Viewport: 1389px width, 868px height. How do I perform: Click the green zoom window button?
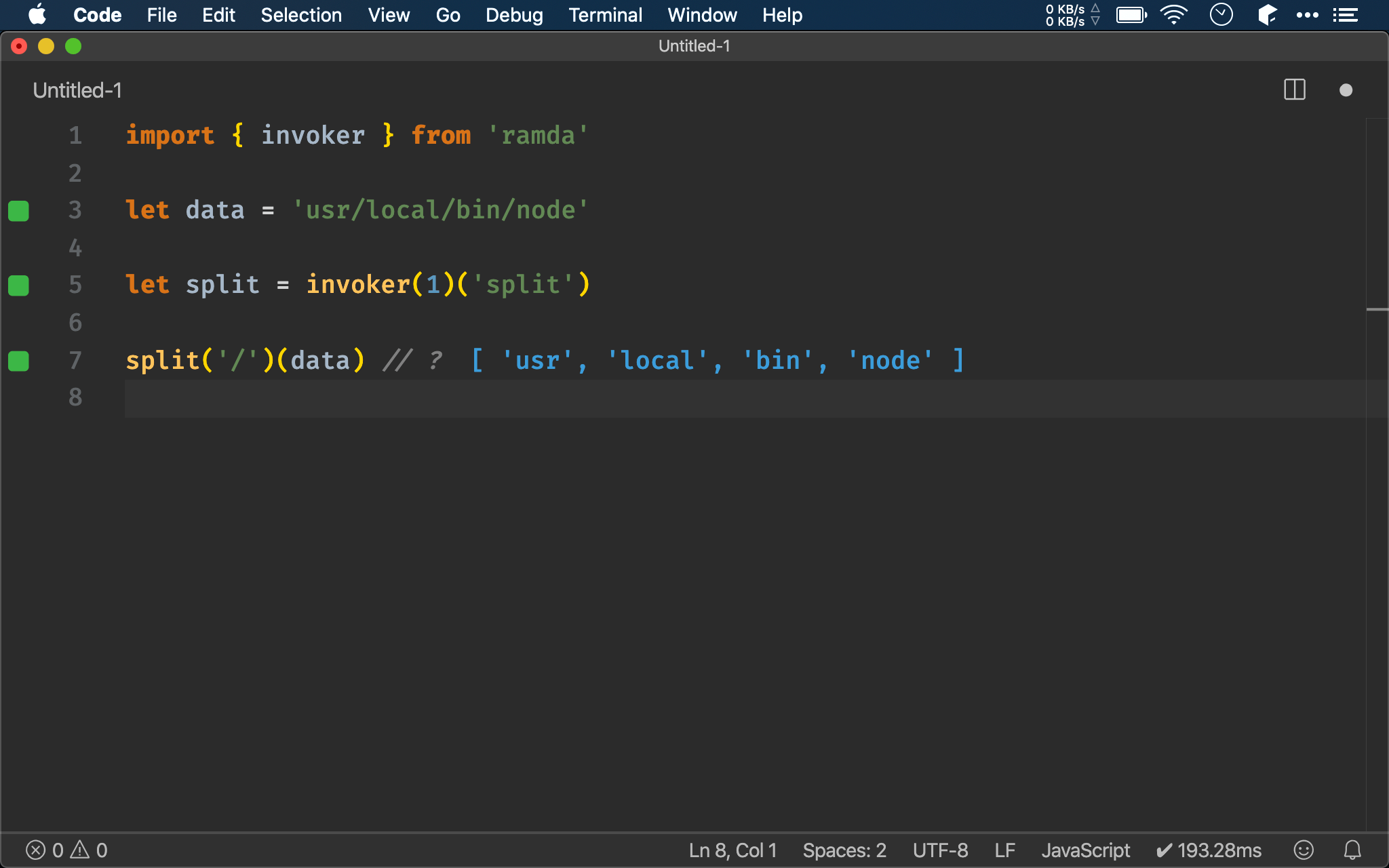coord(73,46)
